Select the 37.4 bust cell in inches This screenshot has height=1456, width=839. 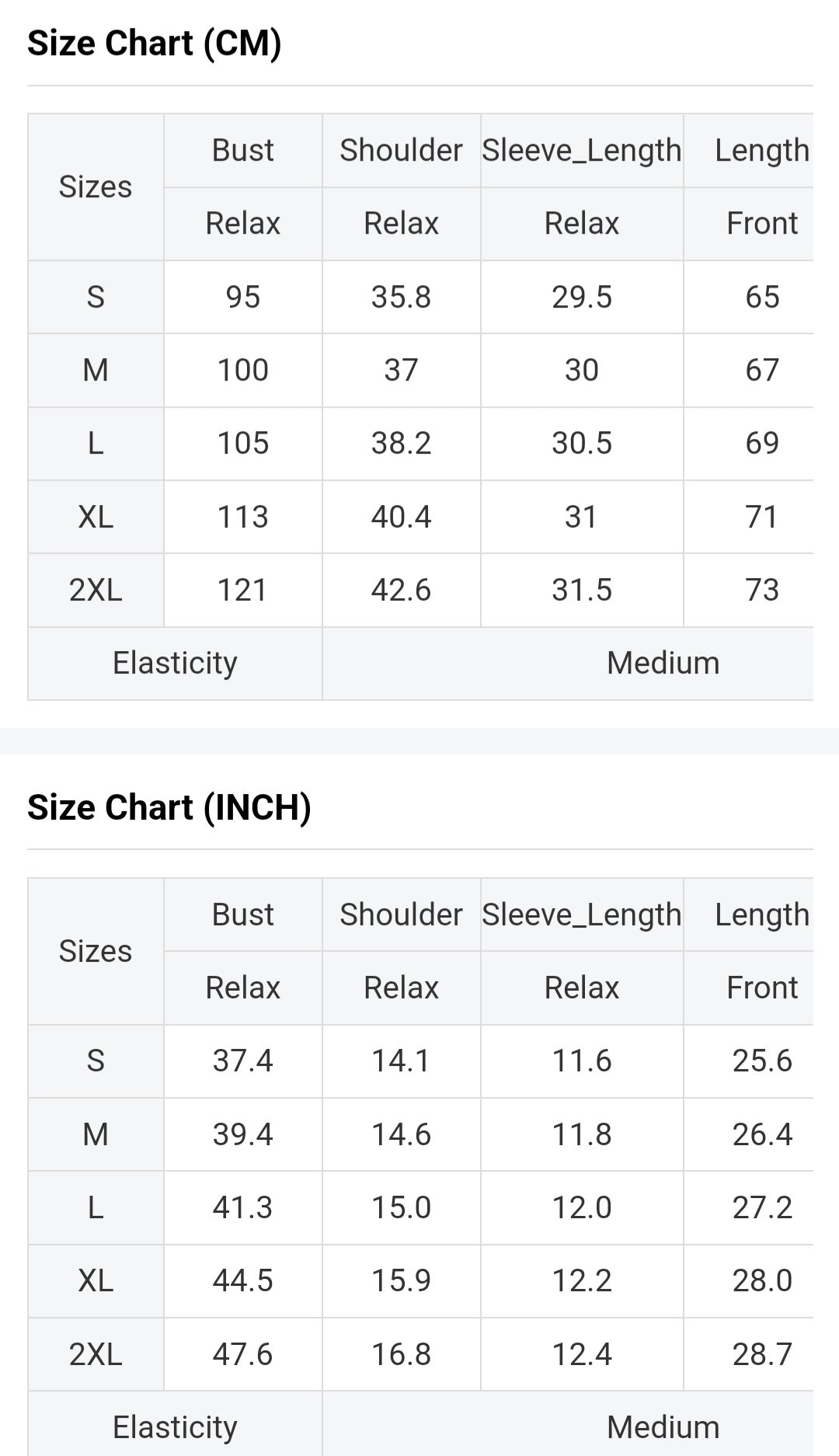(242, 1061)
